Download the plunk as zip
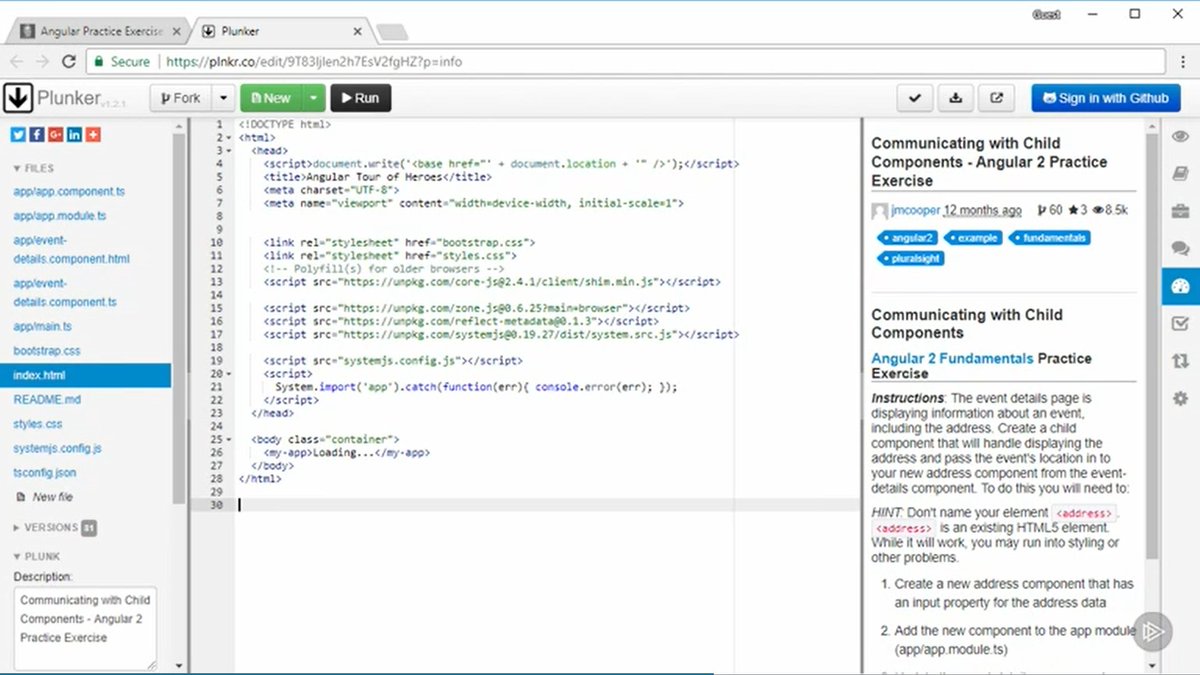Image resolution: width=1200 pixels, height=675 pixels. 956,98
